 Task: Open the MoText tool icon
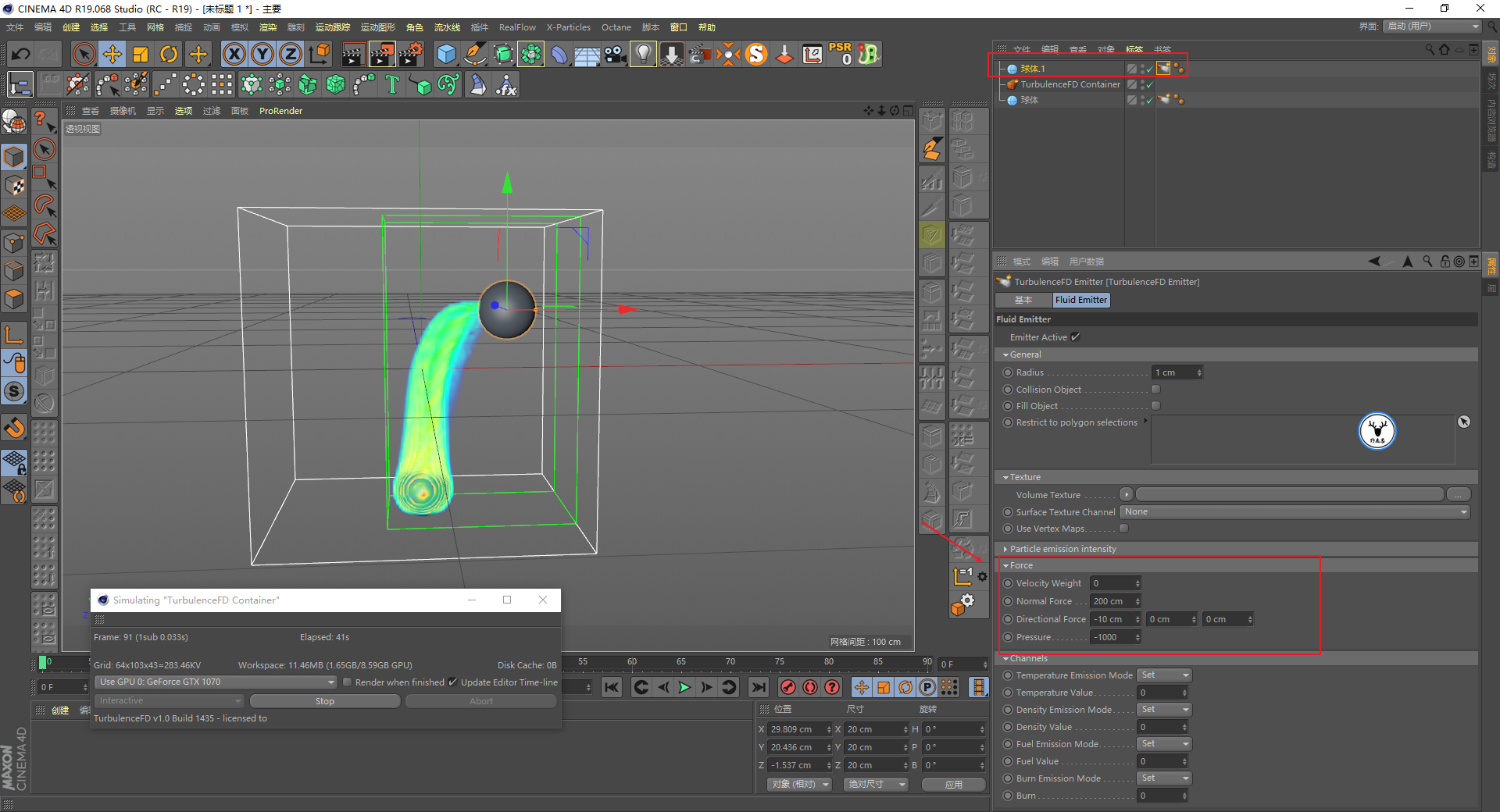tap(392, 84)
